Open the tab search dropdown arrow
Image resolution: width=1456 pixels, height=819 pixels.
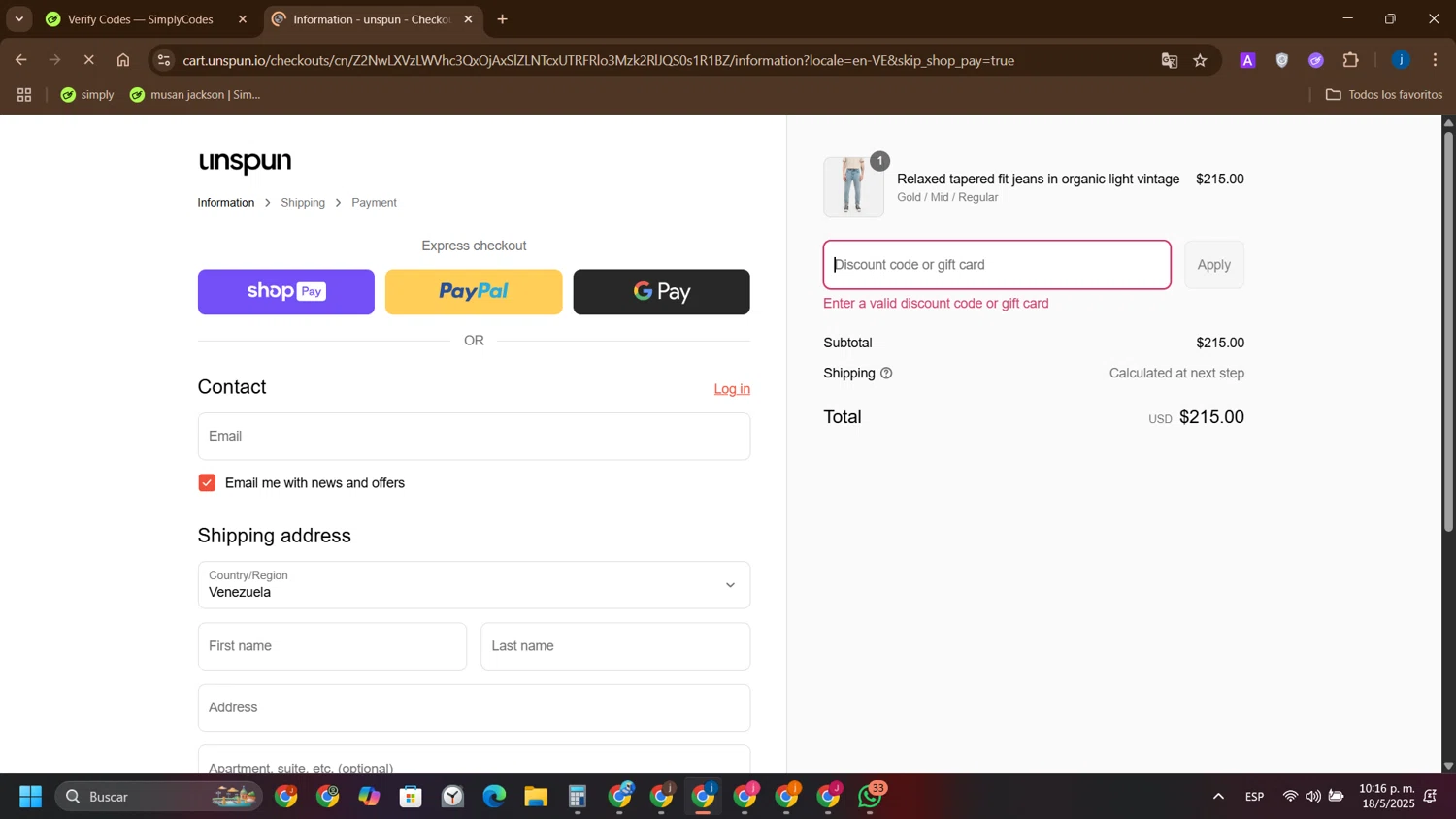(x=18, y=19)
